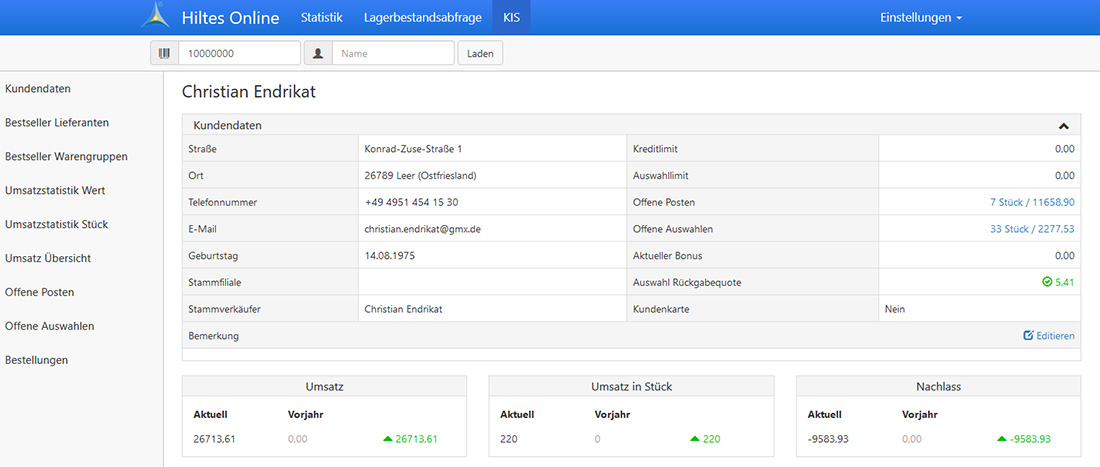Collapse the Kundendaten panel with chevron
1100x467 pixels.
point(1064,126)
